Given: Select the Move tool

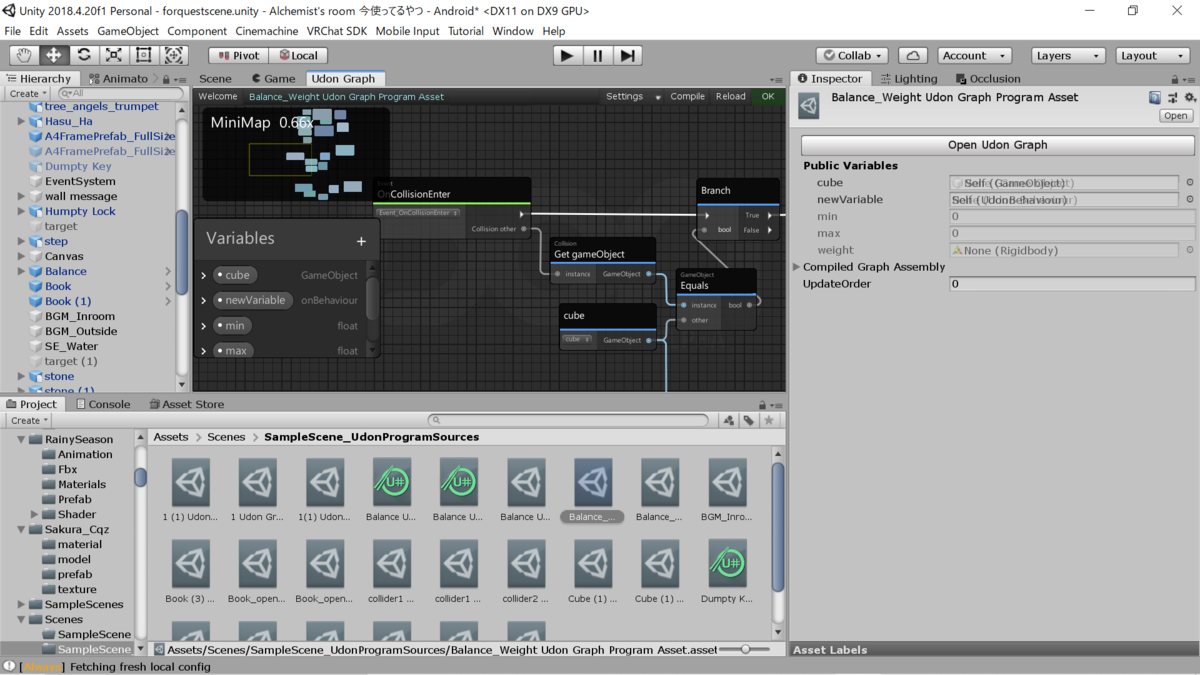Looking at the screenshot, I should click(x=54, y=56).
